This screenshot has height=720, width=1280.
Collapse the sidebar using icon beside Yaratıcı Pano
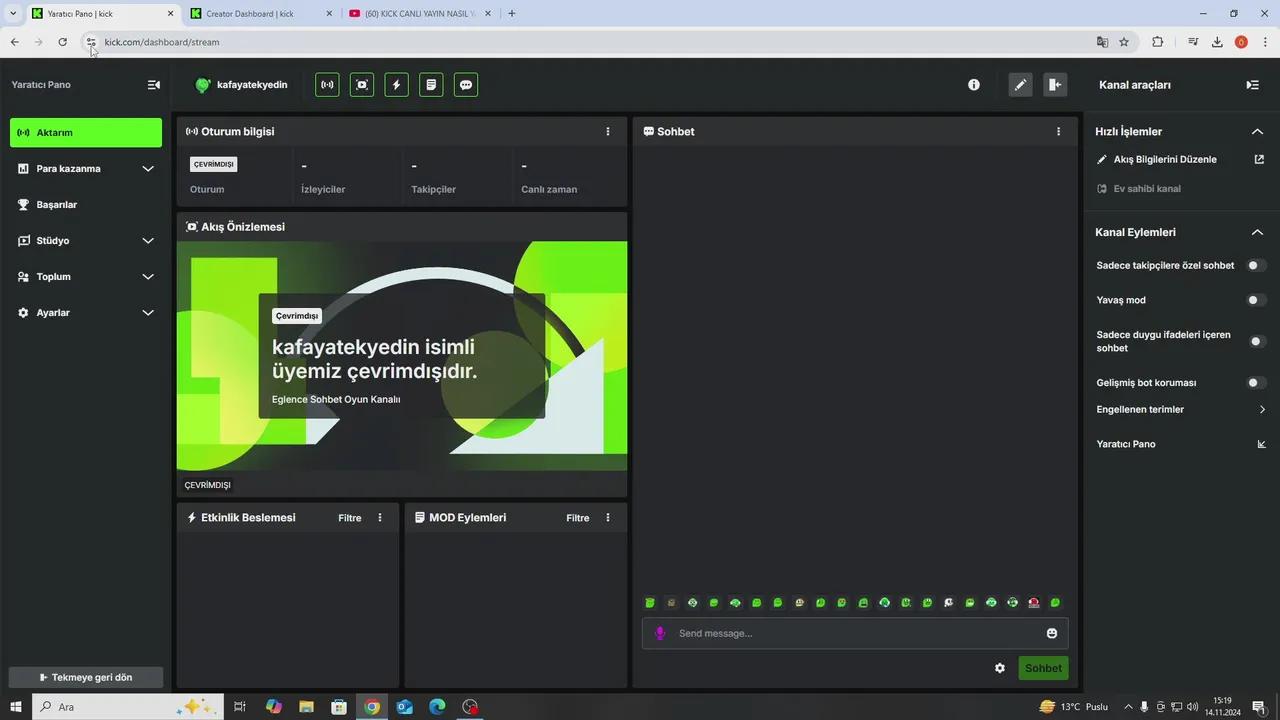(153, 84)
